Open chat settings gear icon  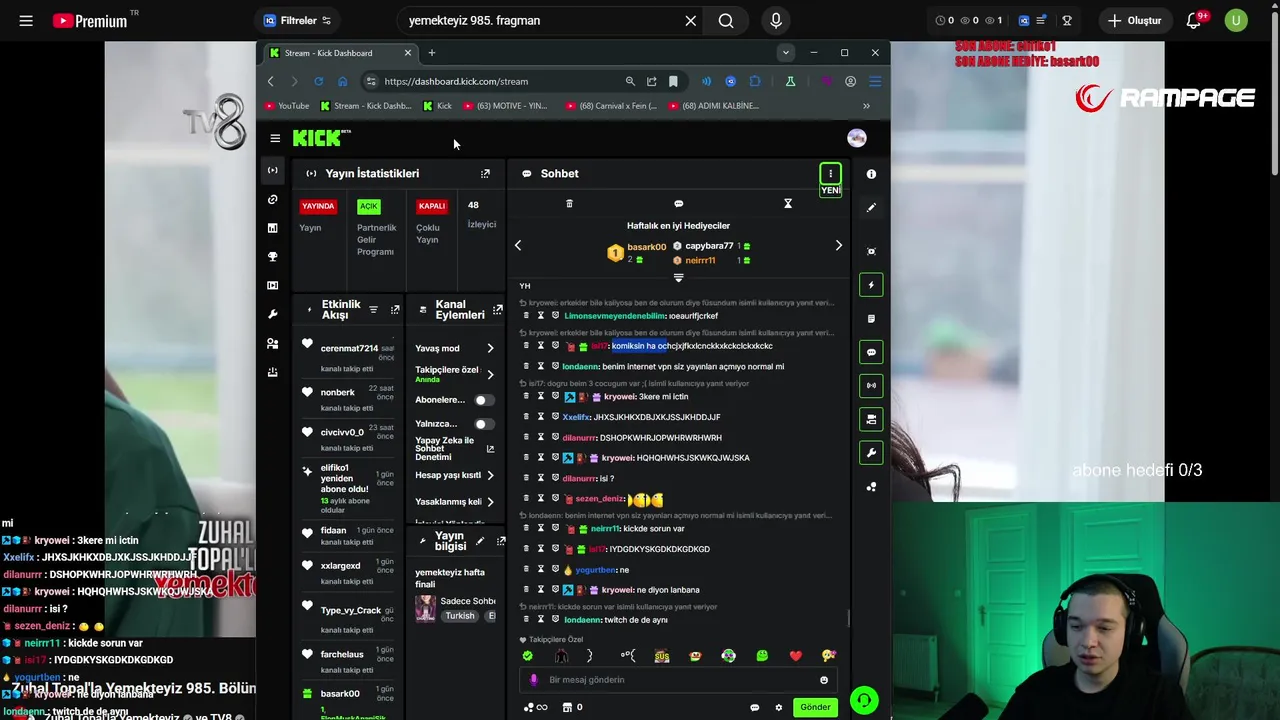tap(778, 708)
